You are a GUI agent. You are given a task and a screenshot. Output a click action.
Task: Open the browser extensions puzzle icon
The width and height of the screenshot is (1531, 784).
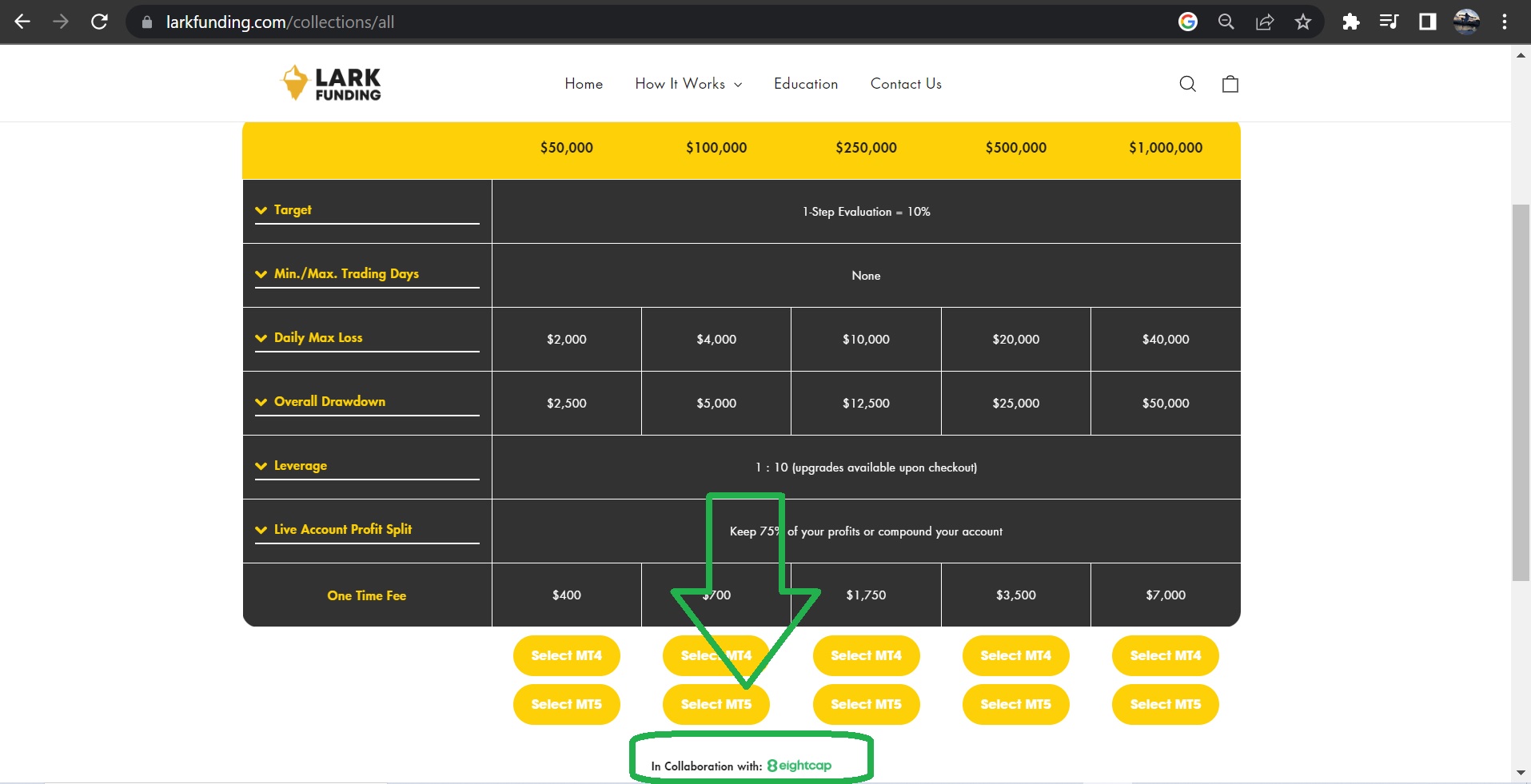(1350, 22)
